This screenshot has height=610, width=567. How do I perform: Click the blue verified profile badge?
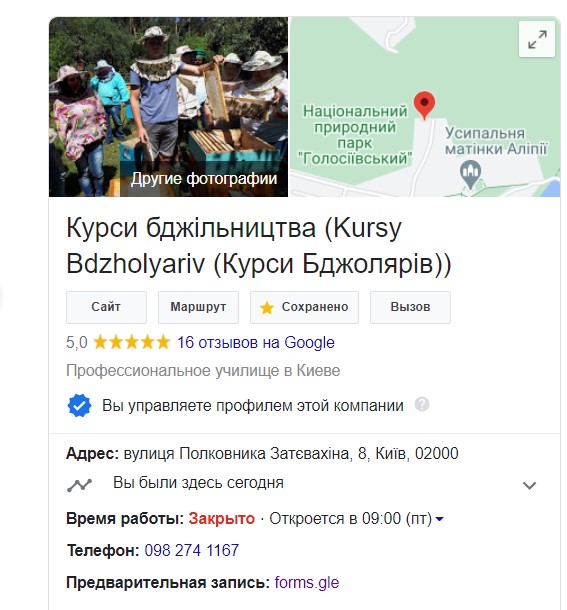pyautogui.click(x=79, y=405)
